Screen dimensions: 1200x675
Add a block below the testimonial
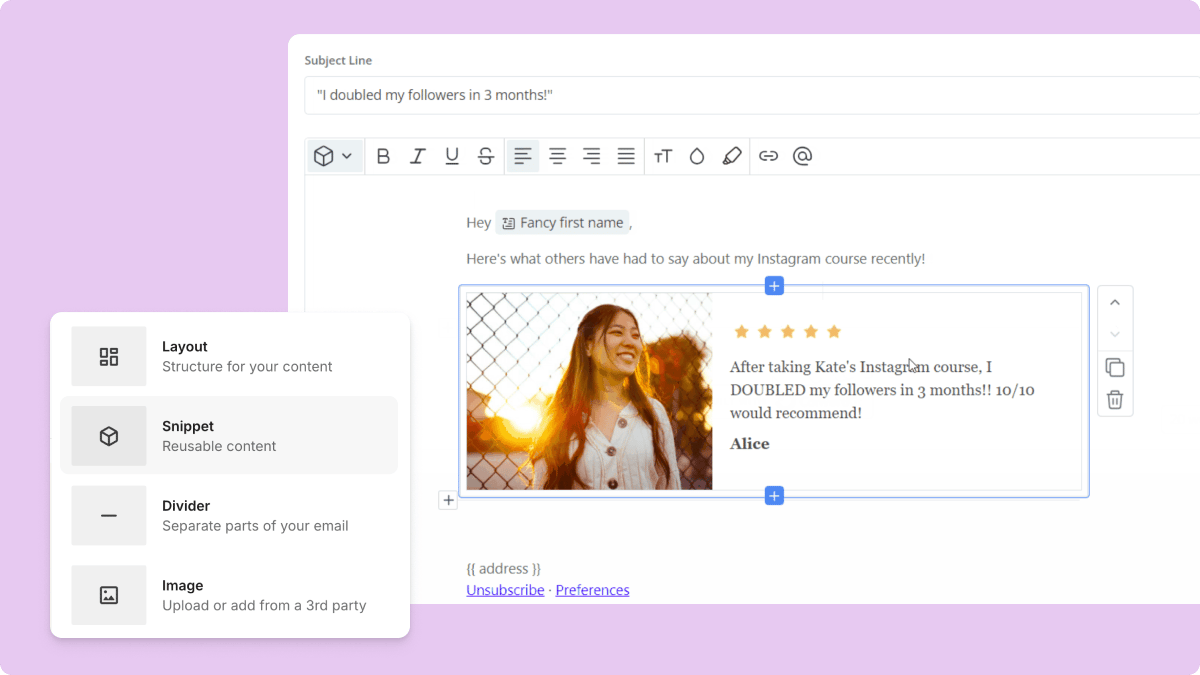point(774,495)
